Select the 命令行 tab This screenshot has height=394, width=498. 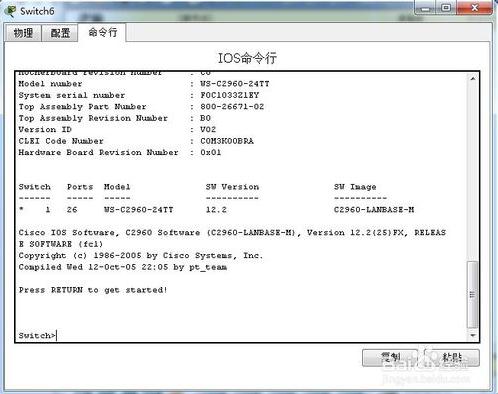point(103,32)
